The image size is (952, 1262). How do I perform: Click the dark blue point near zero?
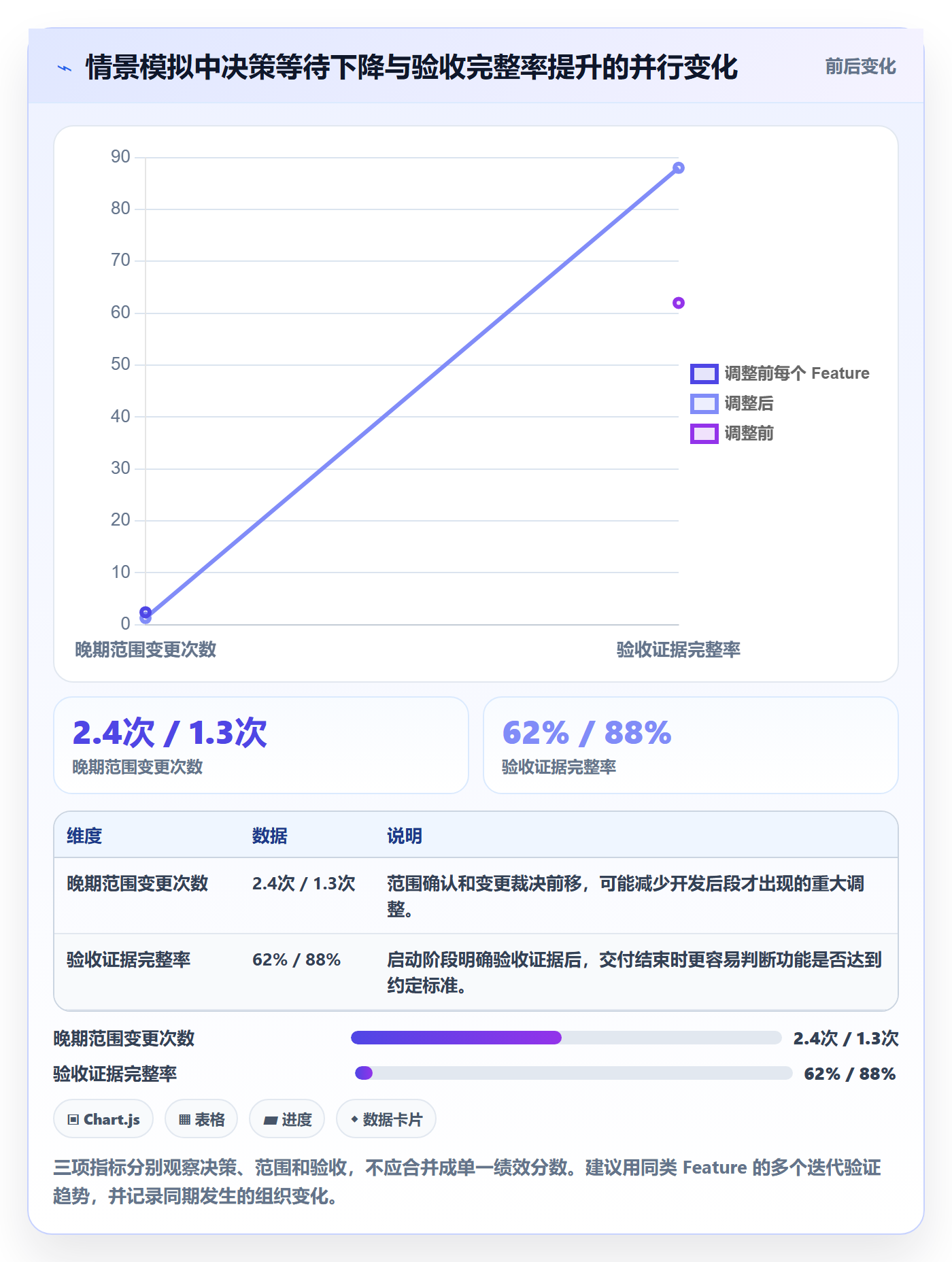pos(146,611)
